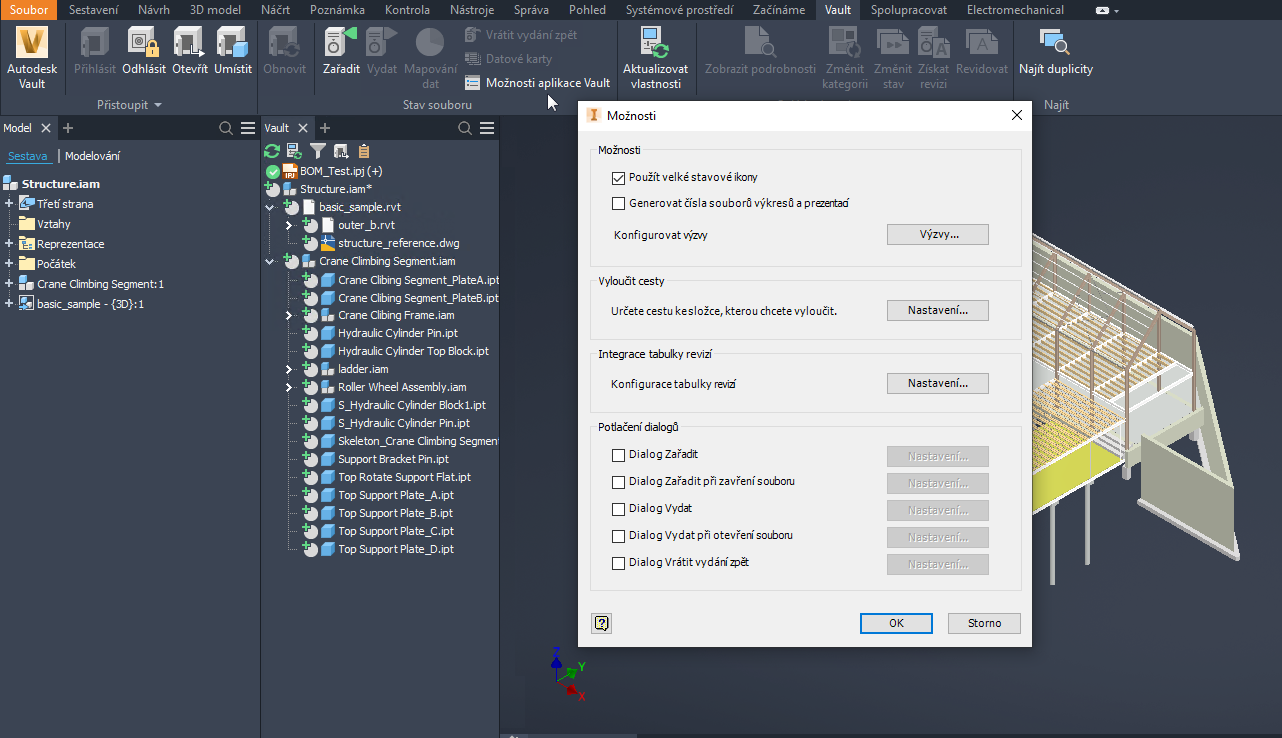The height and width of the screenshot is (738, 1282).
Task: Click the help icon in Možnosti dialog
Action: click(602, 623)
